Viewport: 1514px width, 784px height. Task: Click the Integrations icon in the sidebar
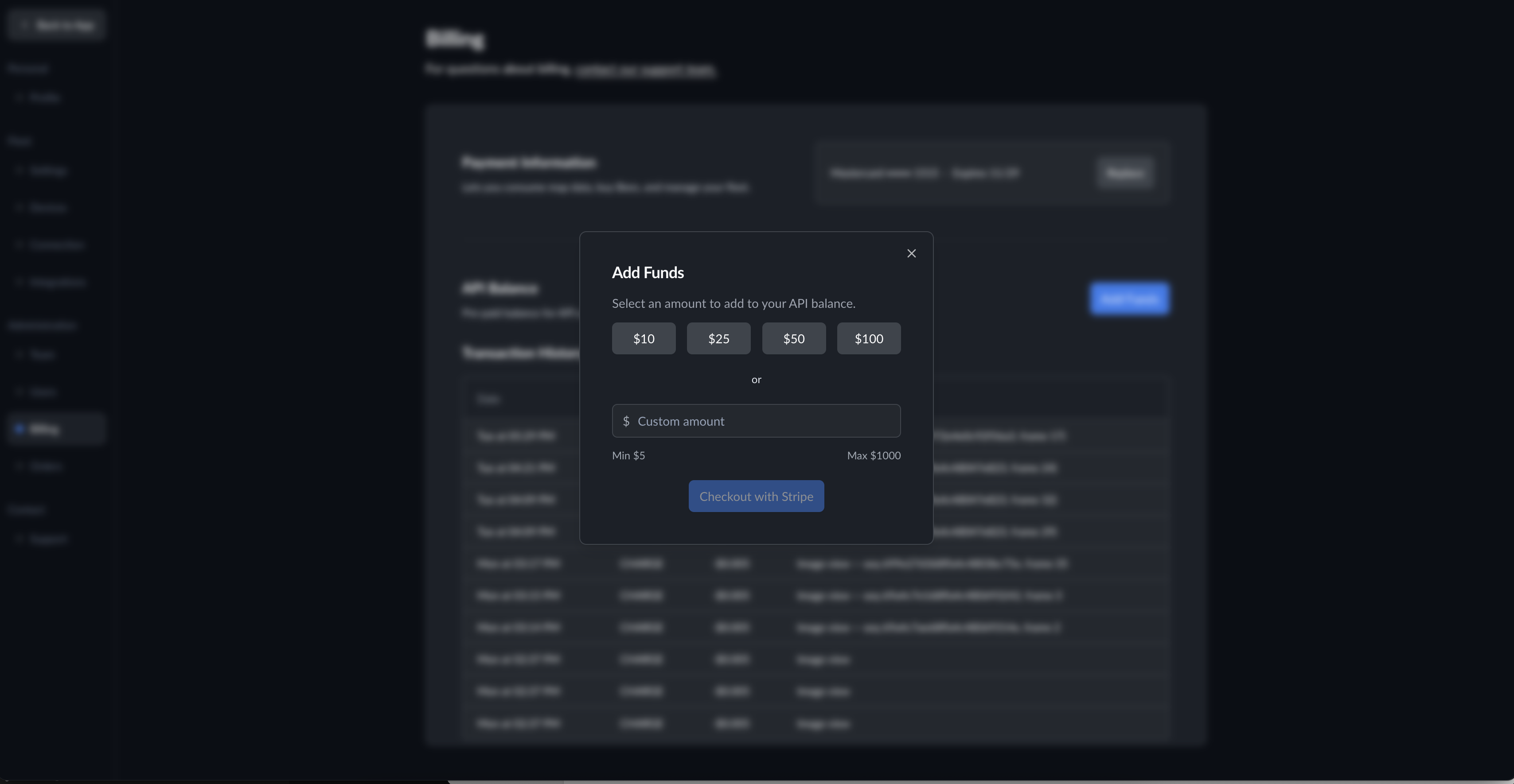point(20,282)
